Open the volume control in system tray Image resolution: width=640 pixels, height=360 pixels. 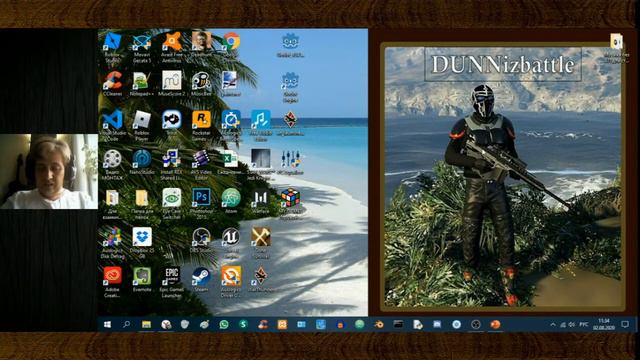(571, 324)
